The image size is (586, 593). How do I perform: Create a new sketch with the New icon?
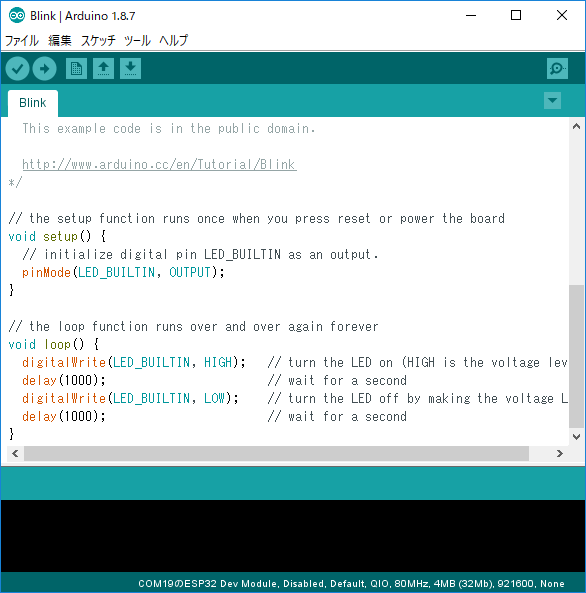tap(76, 68)
